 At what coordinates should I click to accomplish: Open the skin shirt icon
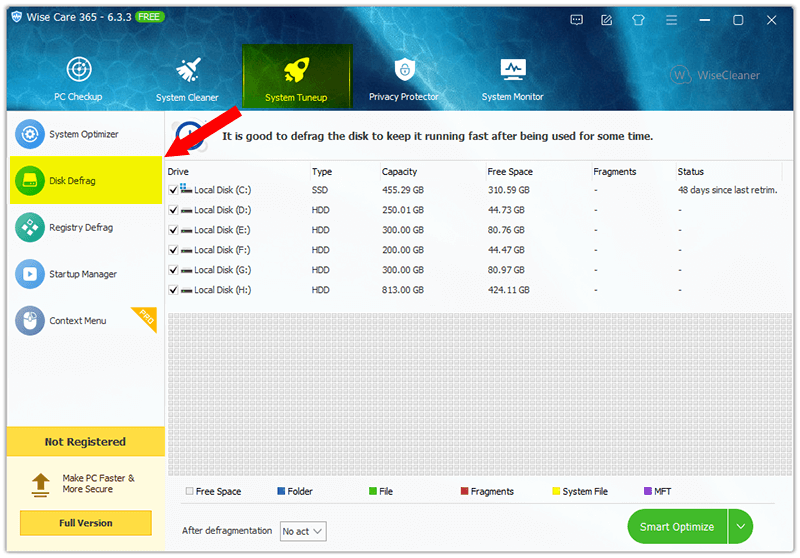click(638, 20)
